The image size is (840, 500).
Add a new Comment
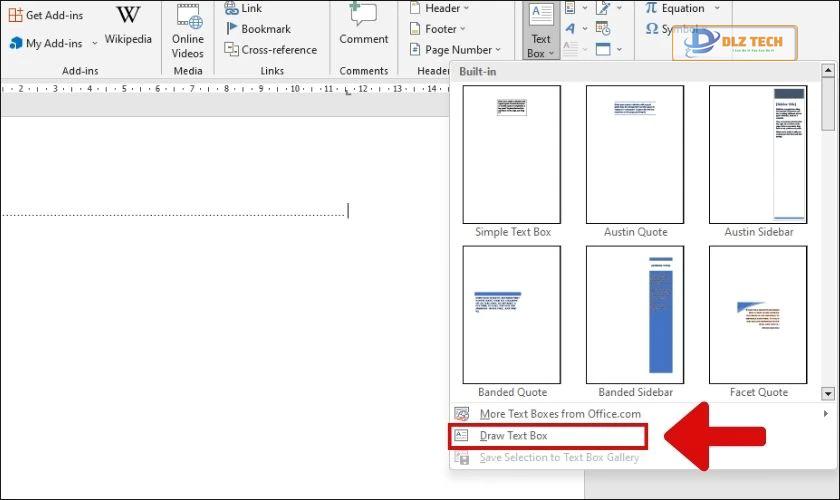(363, 24)
